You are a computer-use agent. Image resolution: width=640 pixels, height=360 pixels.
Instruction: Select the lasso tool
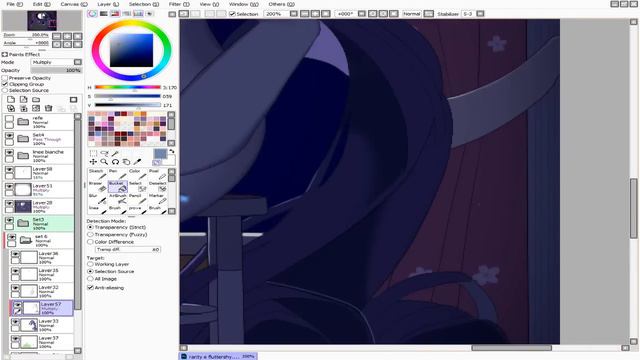point(104,153)
